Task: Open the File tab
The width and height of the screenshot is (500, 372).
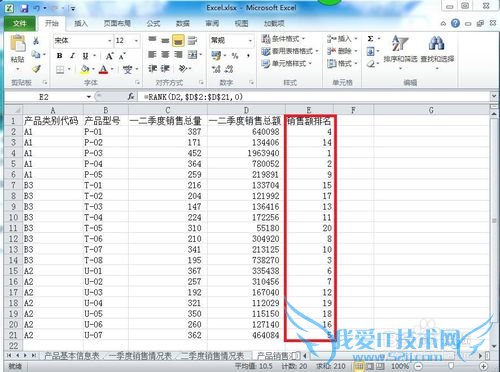Action: 20,23
